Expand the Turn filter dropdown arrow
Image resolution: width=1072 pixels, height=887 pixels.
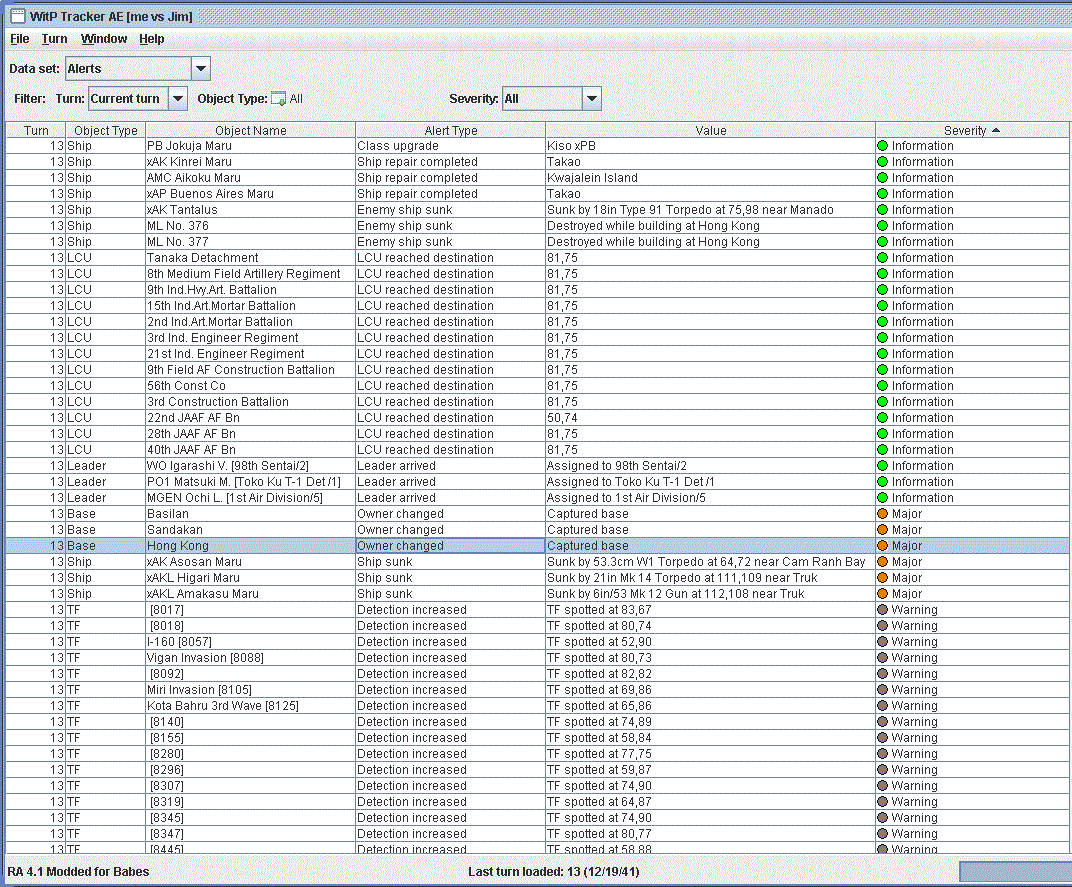(178, 98)
